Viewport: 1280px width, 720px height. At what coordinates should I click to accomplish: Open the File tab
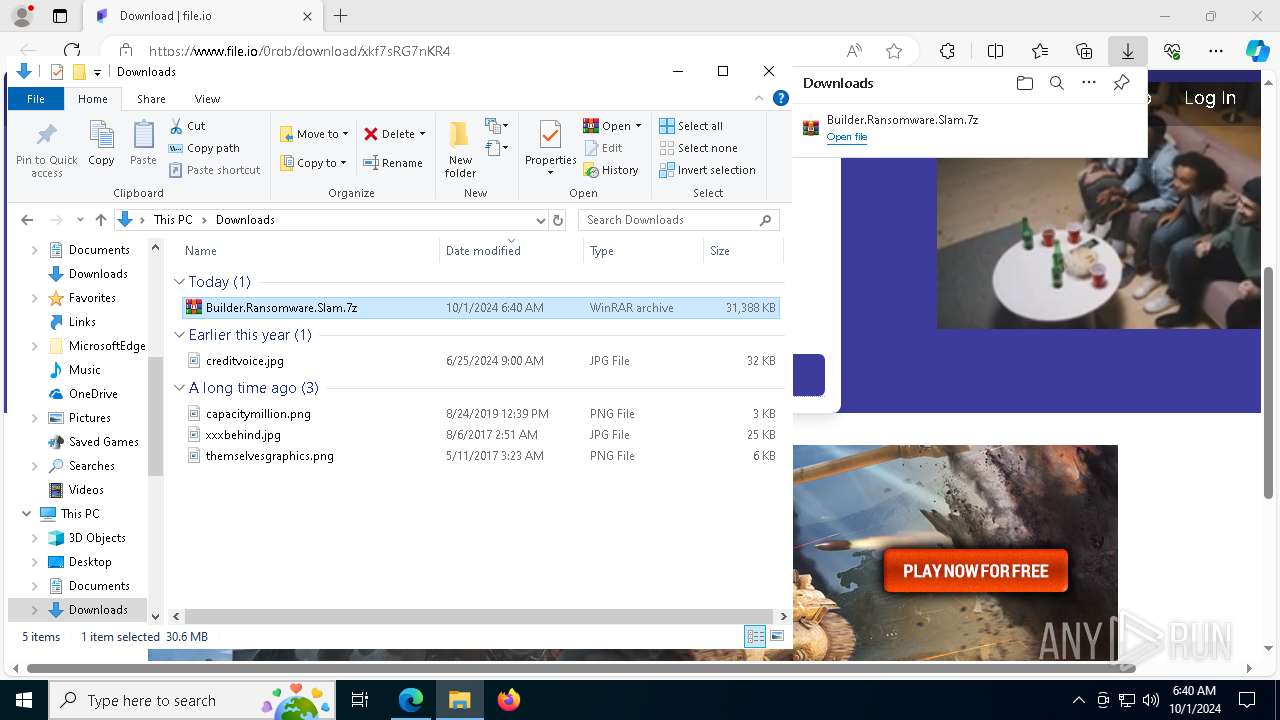coord(35,99)
